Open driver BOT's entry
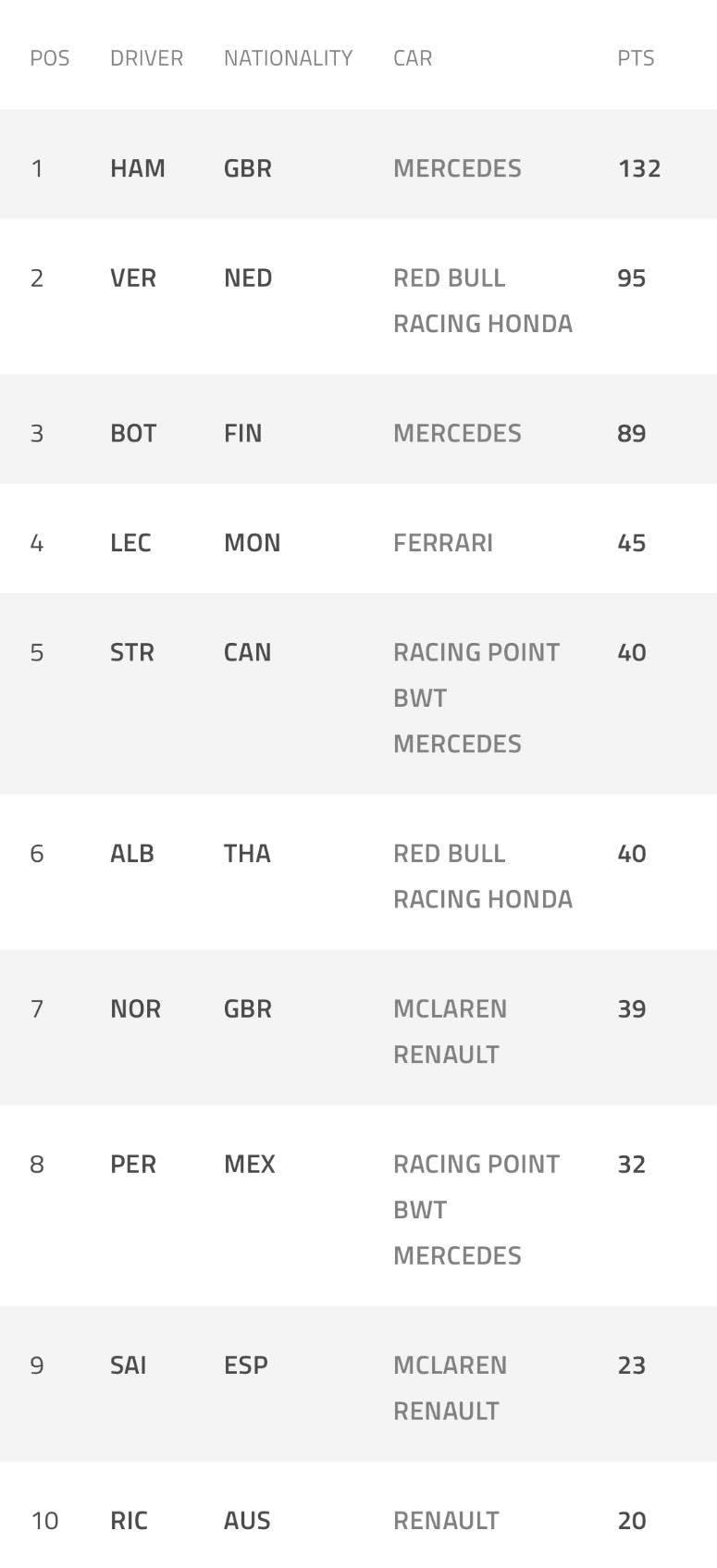Viewport: 717px width, 1568px height. pos(133,434)
